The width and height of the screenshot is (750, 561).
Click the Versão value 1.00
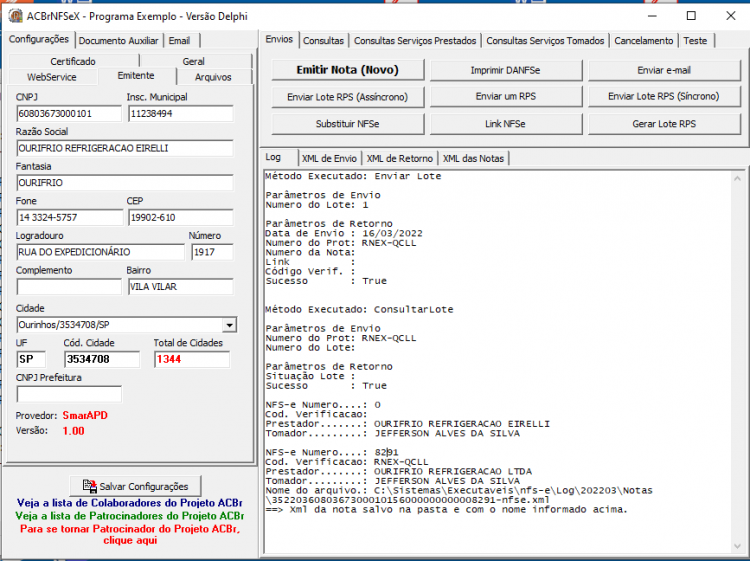point(74,431)
